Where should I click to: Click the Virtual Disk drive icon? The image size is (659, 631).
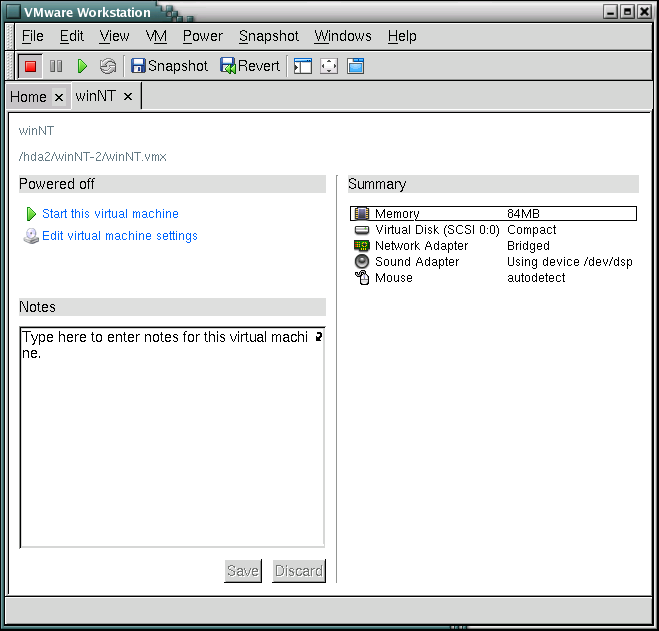click(x=362, y=230)
